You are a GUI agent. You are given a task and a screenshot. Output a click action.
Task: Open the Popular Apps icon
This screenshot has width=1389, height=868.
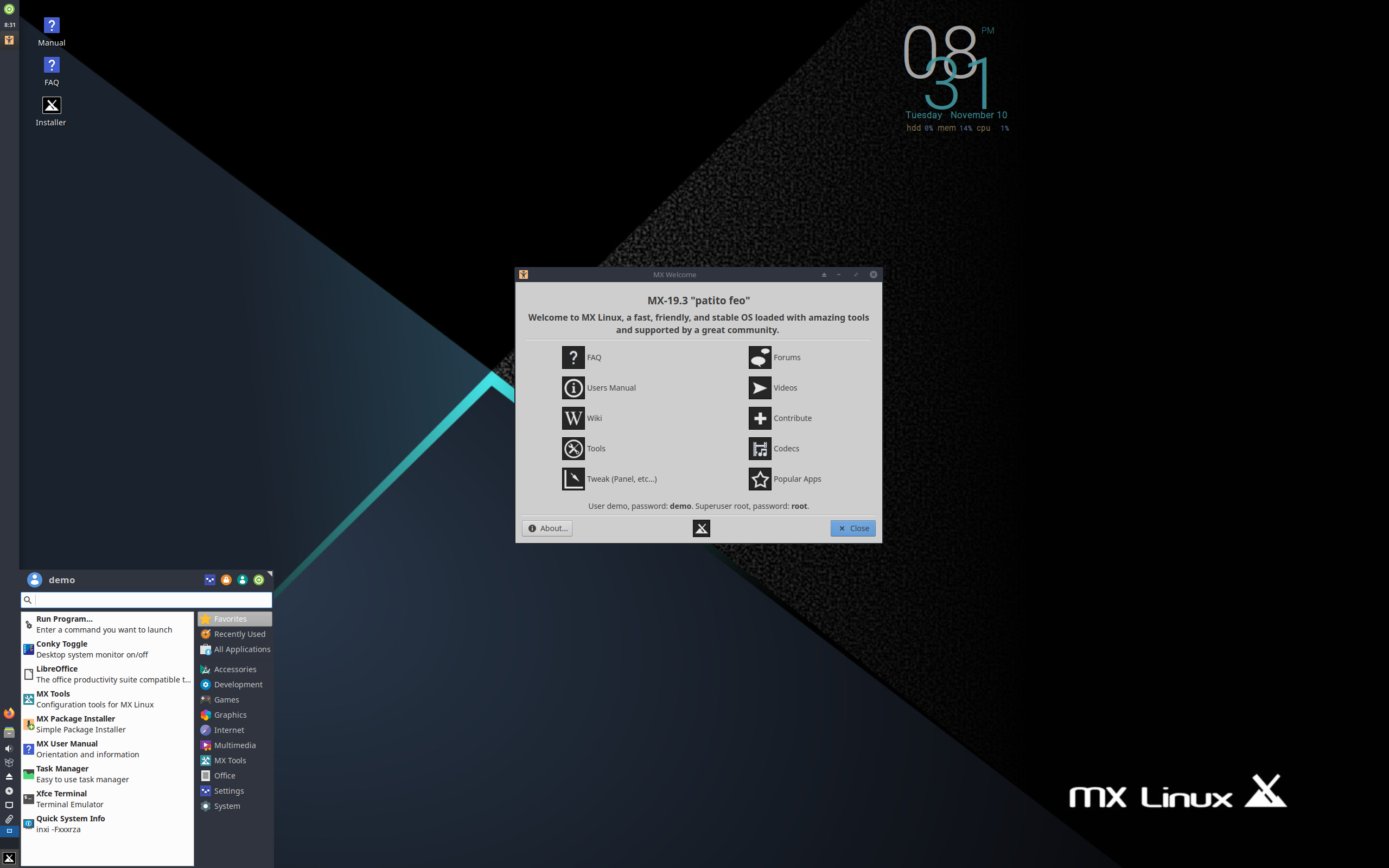coord(761,478)
